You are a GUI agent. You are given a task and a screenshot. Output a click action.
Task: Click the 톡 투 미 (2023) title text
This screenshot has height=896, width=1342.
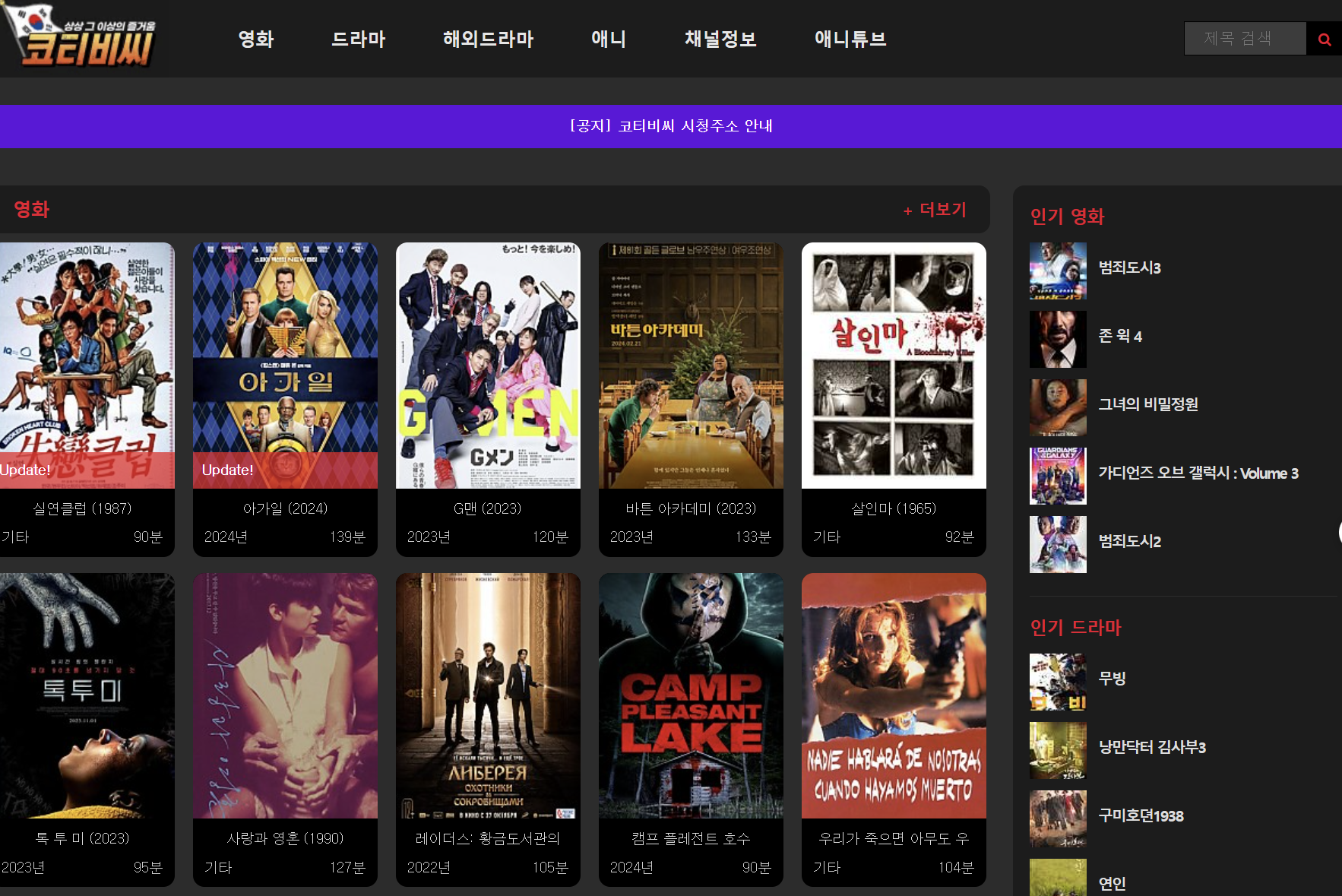82,838
